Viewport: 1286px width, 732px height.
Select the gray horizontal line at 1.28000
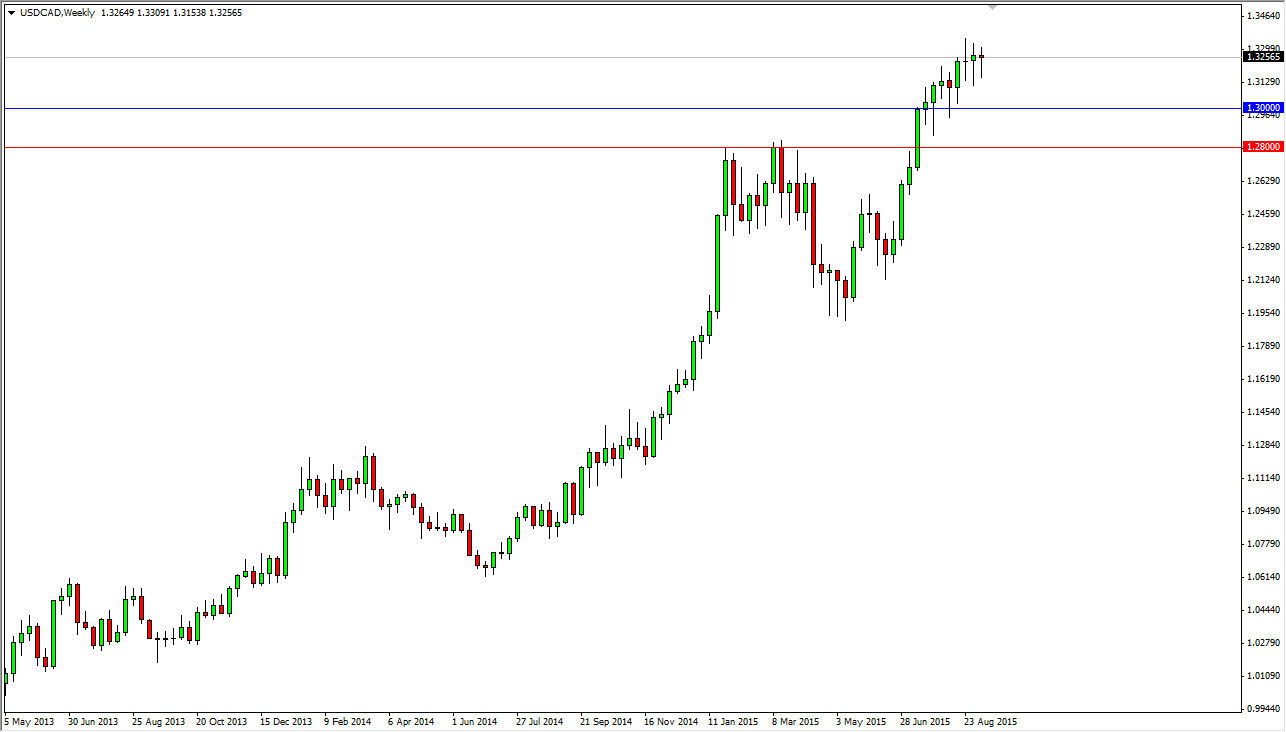tap(600, 145)
